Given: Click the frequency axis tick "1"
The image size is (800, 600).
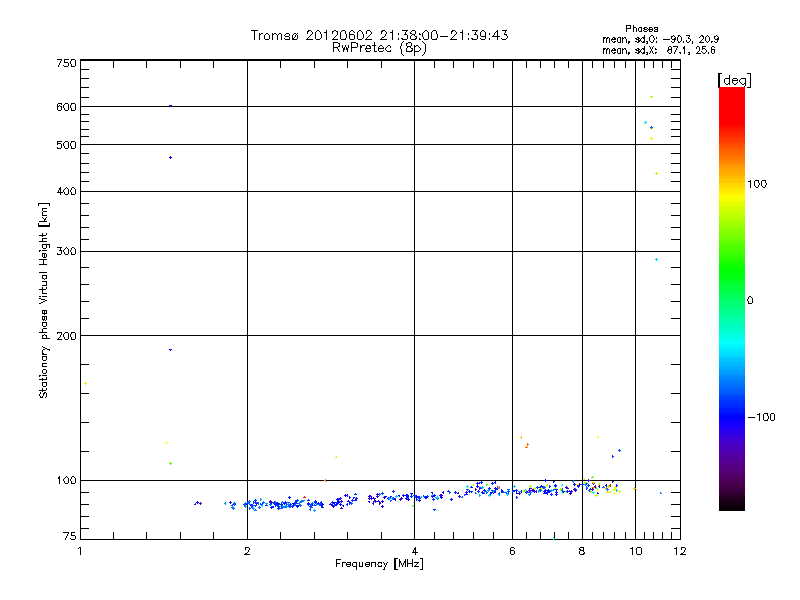Looking at the screenshot, I should [x=80, y=551].
